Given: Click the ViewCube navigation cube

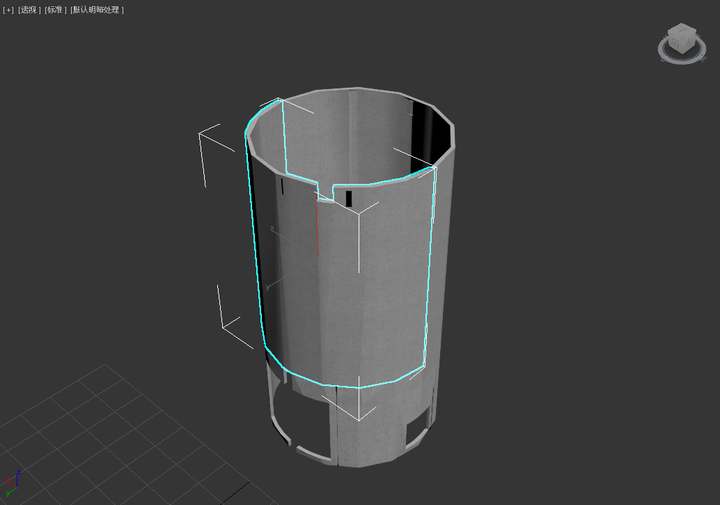Looking at the screenshot, I should [x=681, y=38].
